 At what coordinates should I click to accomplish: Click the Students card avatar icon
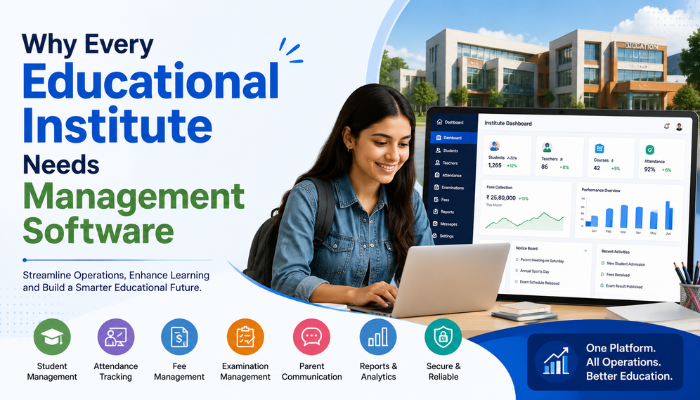click(x=494, y=146)
